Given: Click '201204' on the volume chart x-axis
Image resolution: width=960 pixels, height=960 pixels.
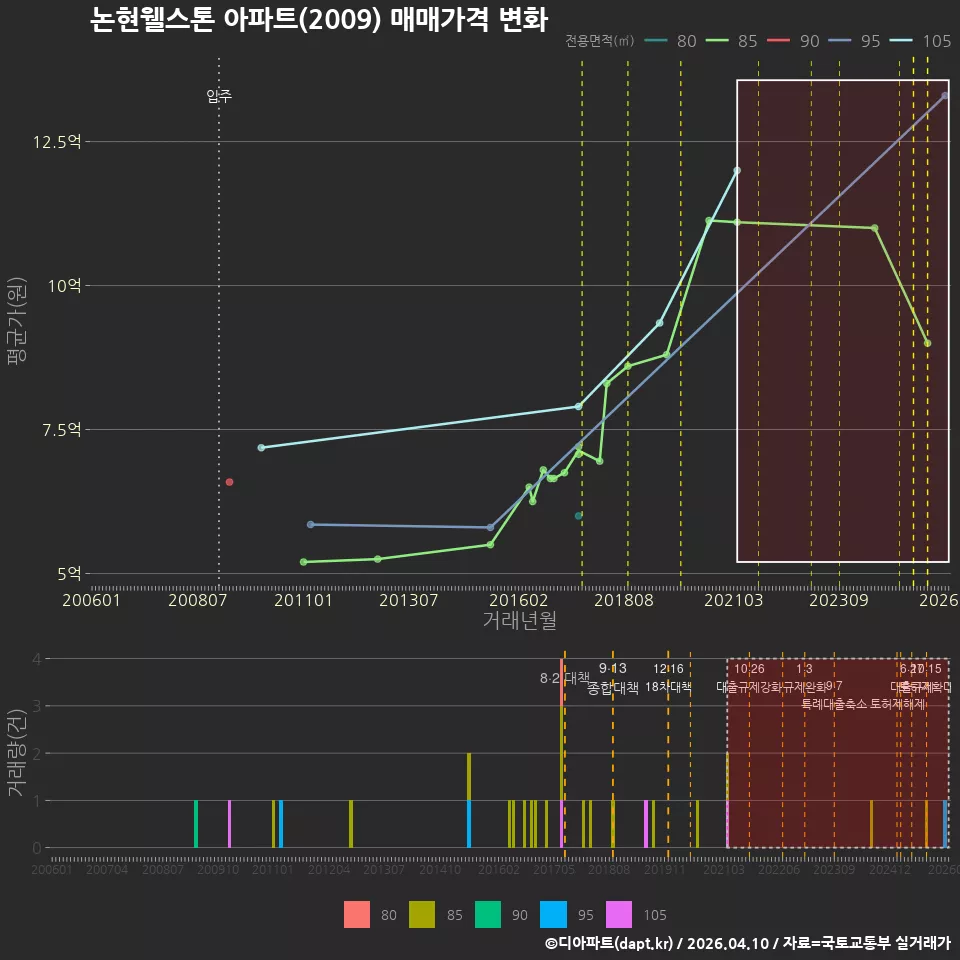Looking at the screenshot, I should click(x=329, y=869).
